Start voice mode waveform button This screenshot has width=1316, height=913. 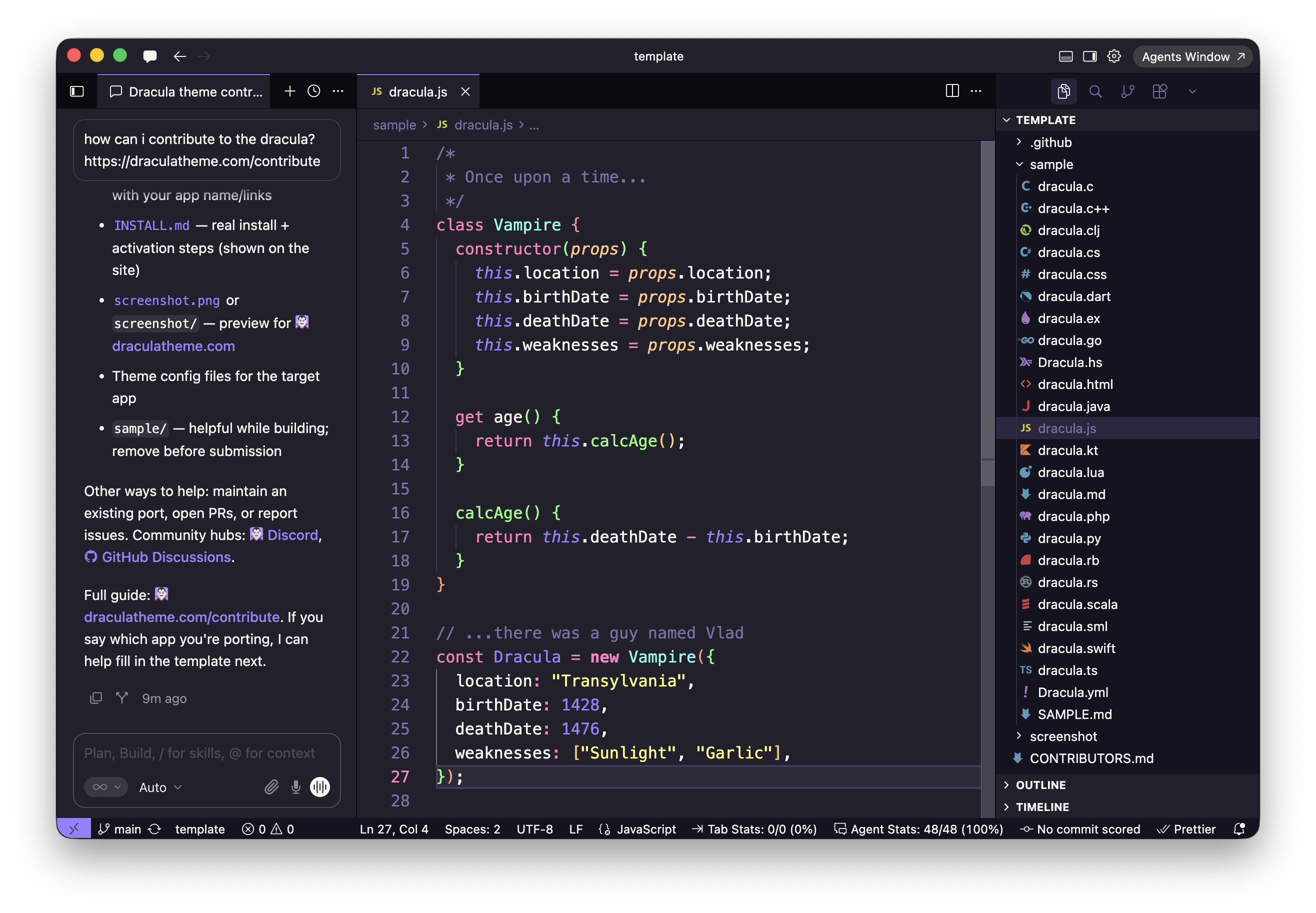(x=319, y=787)
